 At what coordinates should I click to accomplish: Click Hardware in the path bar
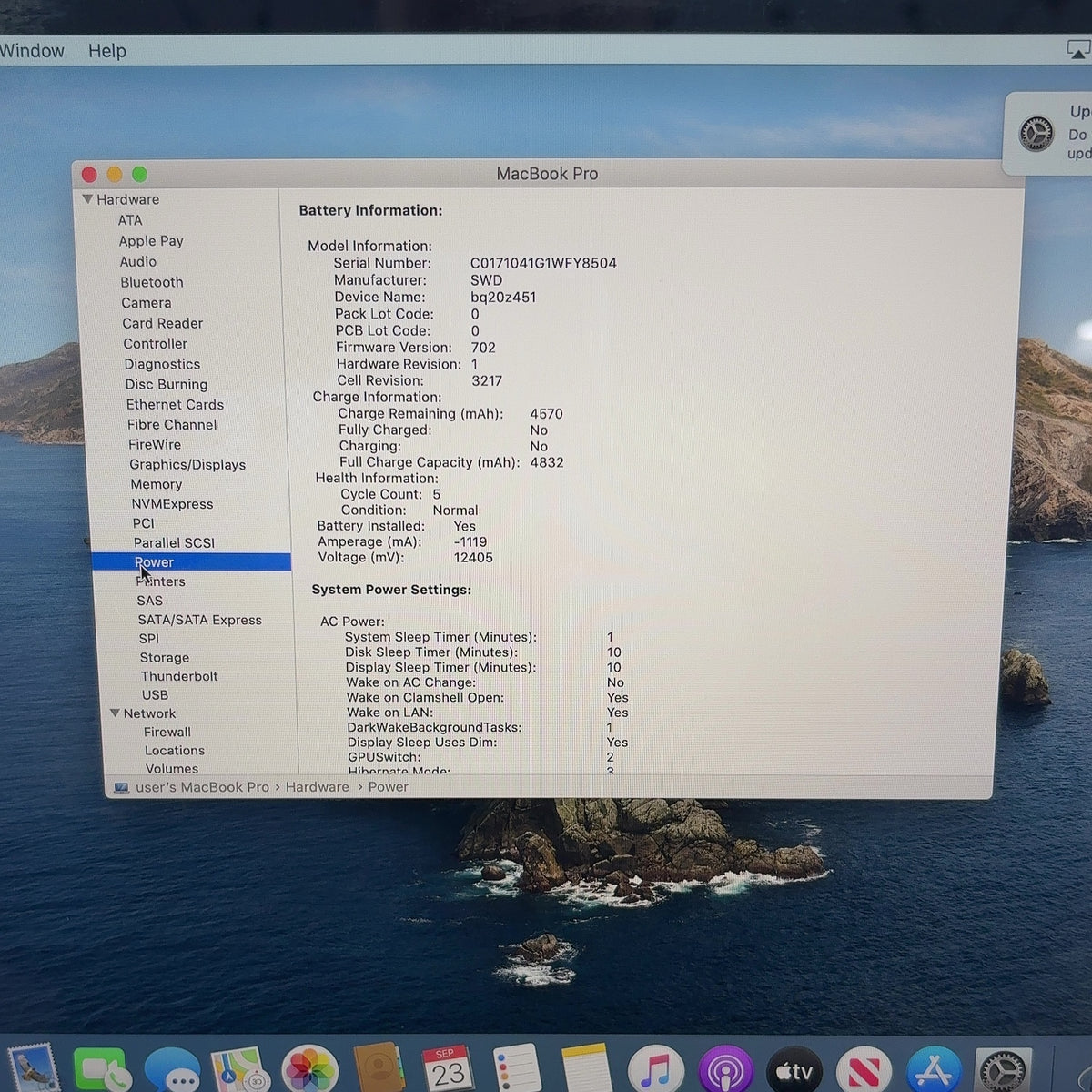pyautogui.click(x=318, y=787)
